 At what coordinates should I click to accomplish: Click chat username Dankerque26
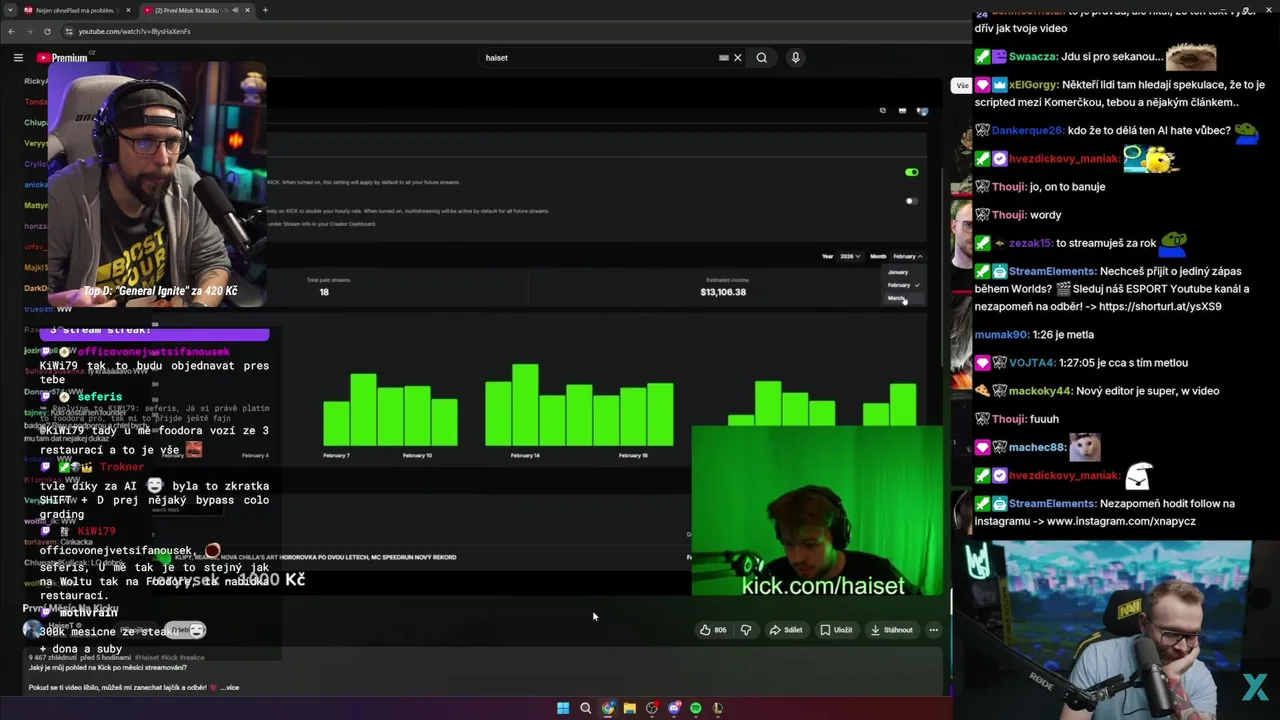pyautogui.click(x=1027, y=130)
